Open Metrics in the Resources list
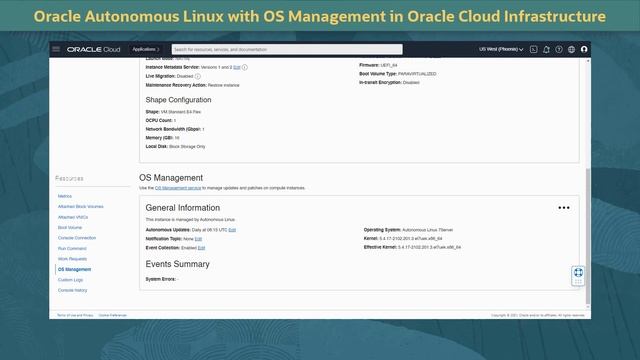640x360 pixels. click(x=64, y=196)
